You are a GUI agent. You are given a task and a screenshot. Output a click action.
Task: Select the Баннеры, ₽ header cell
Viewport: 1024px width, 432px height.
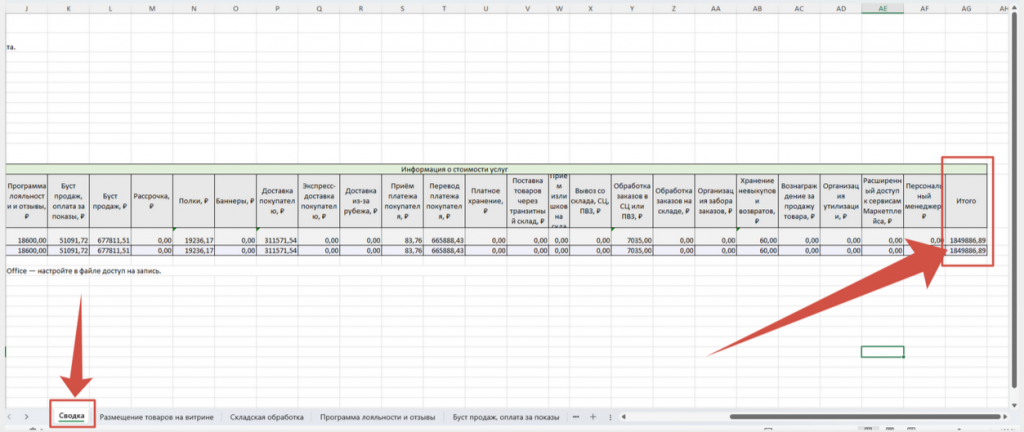[235, 201]
